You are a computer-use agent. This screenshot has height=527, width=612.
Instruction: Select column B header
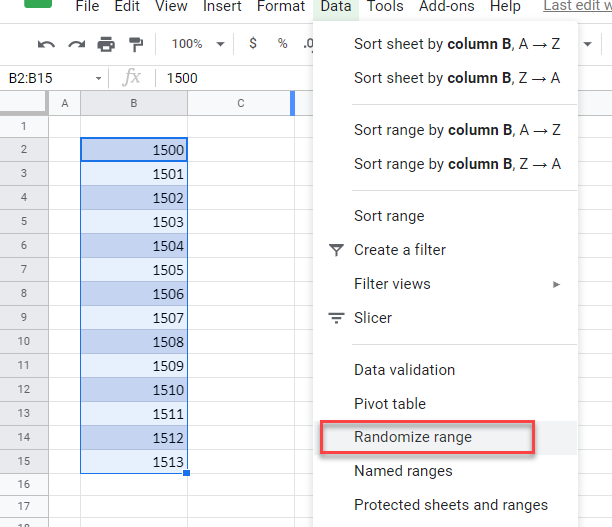134,103
